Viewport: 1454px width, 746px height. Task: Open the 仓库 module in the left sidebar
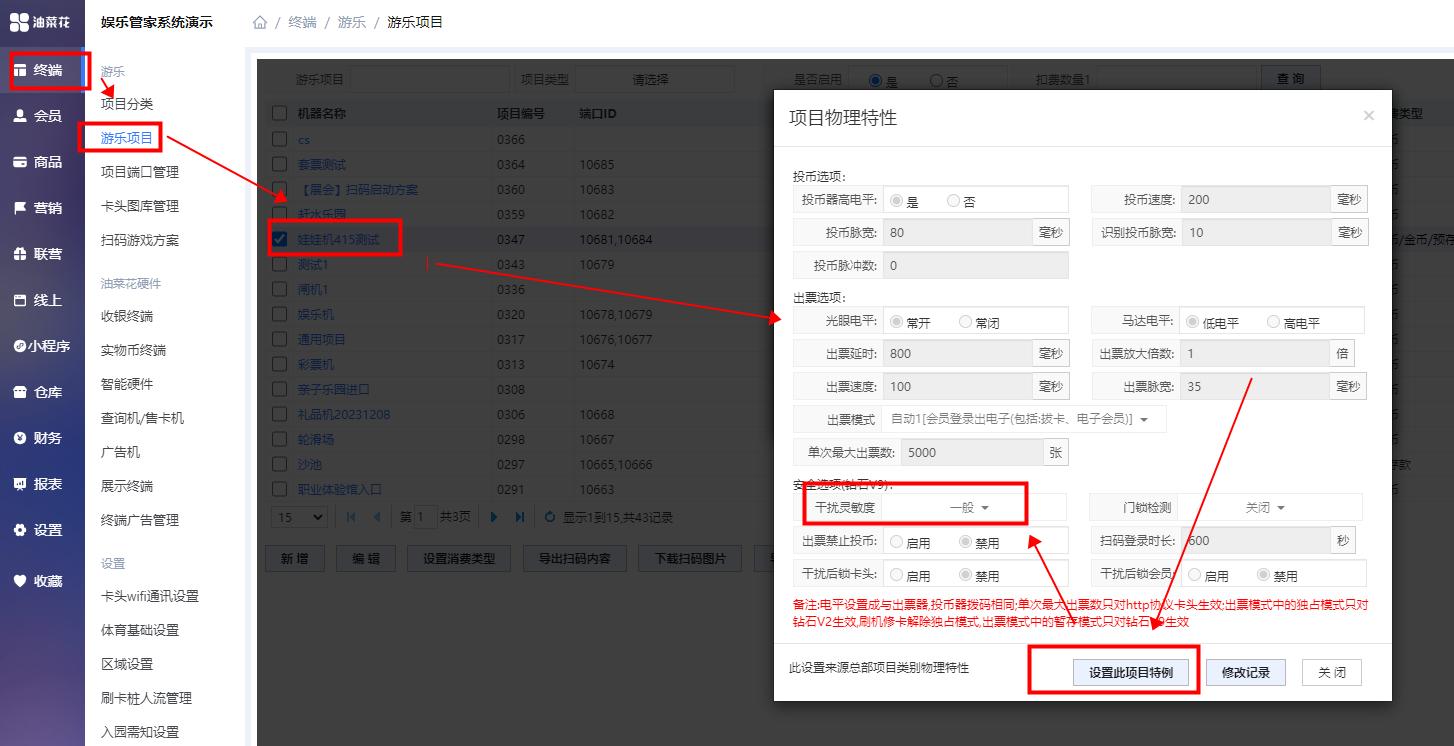pyautogui.click(x=40, y=392)
